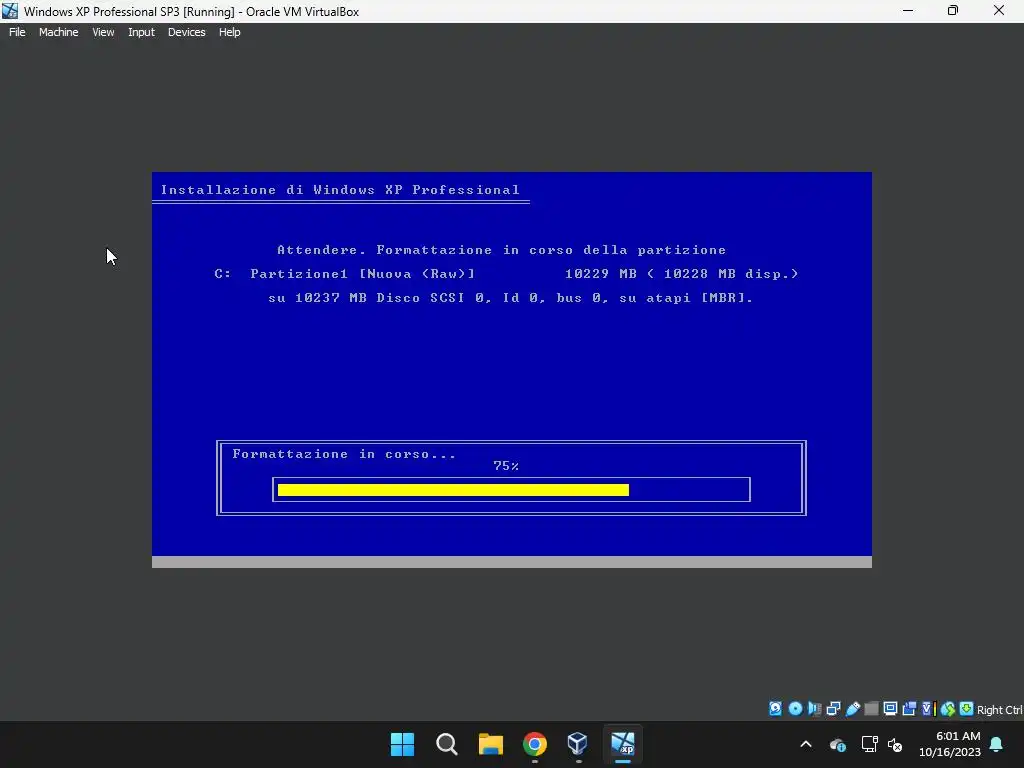Viewport: 1024px width, 768px height.
Task: Click the VirtualBox window title bar icon
Action: [x=10, y=11]
